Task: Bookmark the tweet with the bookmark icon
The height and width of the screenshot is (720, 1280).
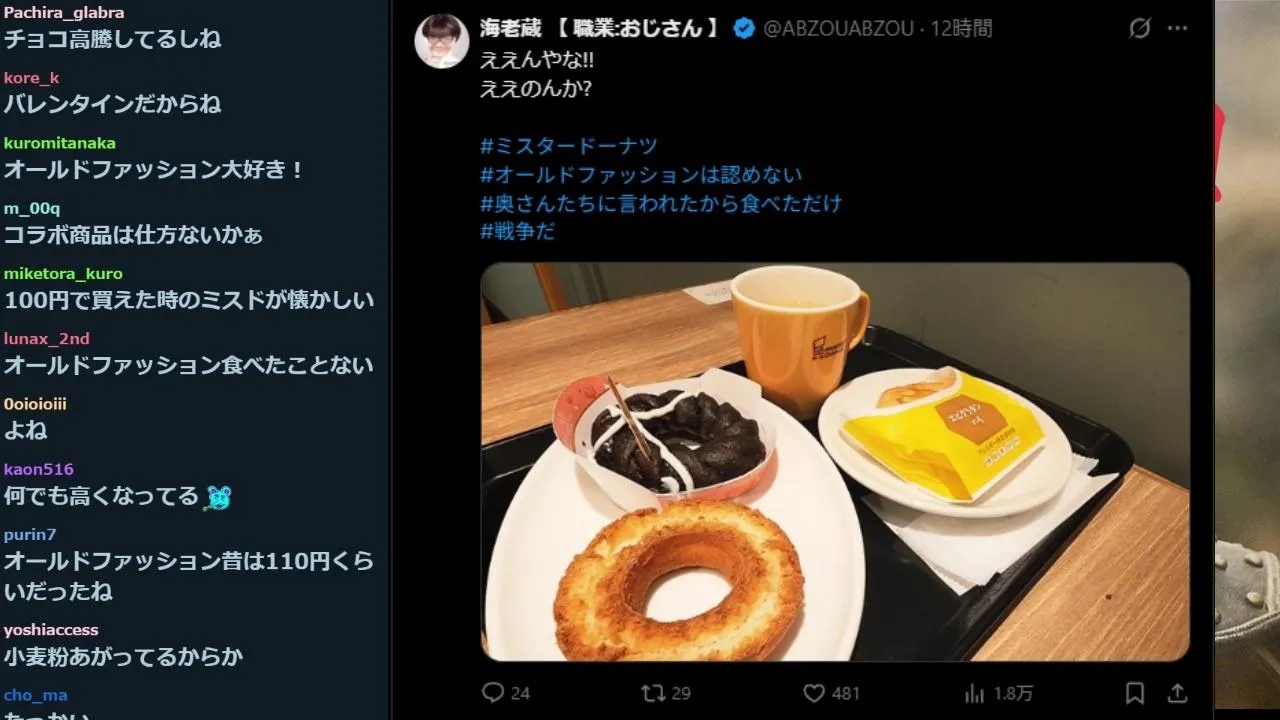Action: tap(1135, 692)
